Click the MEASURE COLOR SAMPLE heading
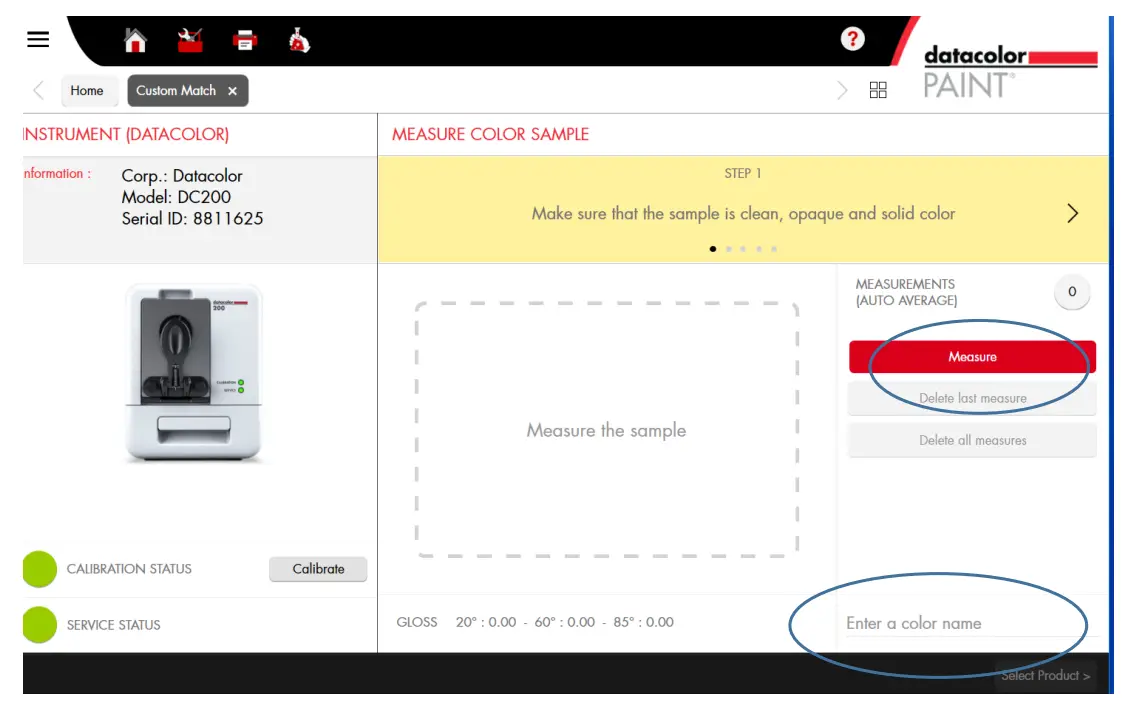This screenshot has width=1122, height=701. pyautogui.click(x=490, y=134)
